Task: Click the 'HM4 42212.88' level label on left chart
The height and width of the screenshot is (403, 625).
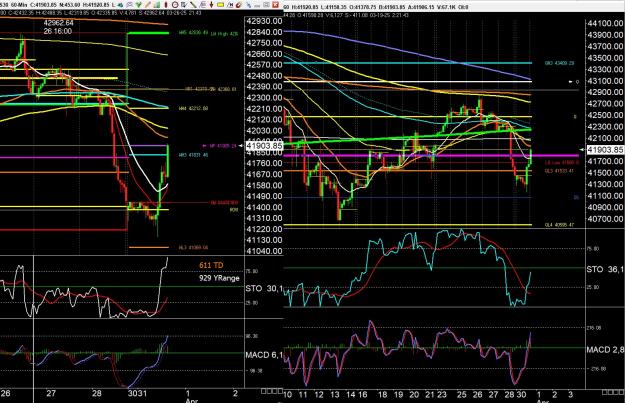Action: [193, 108]
